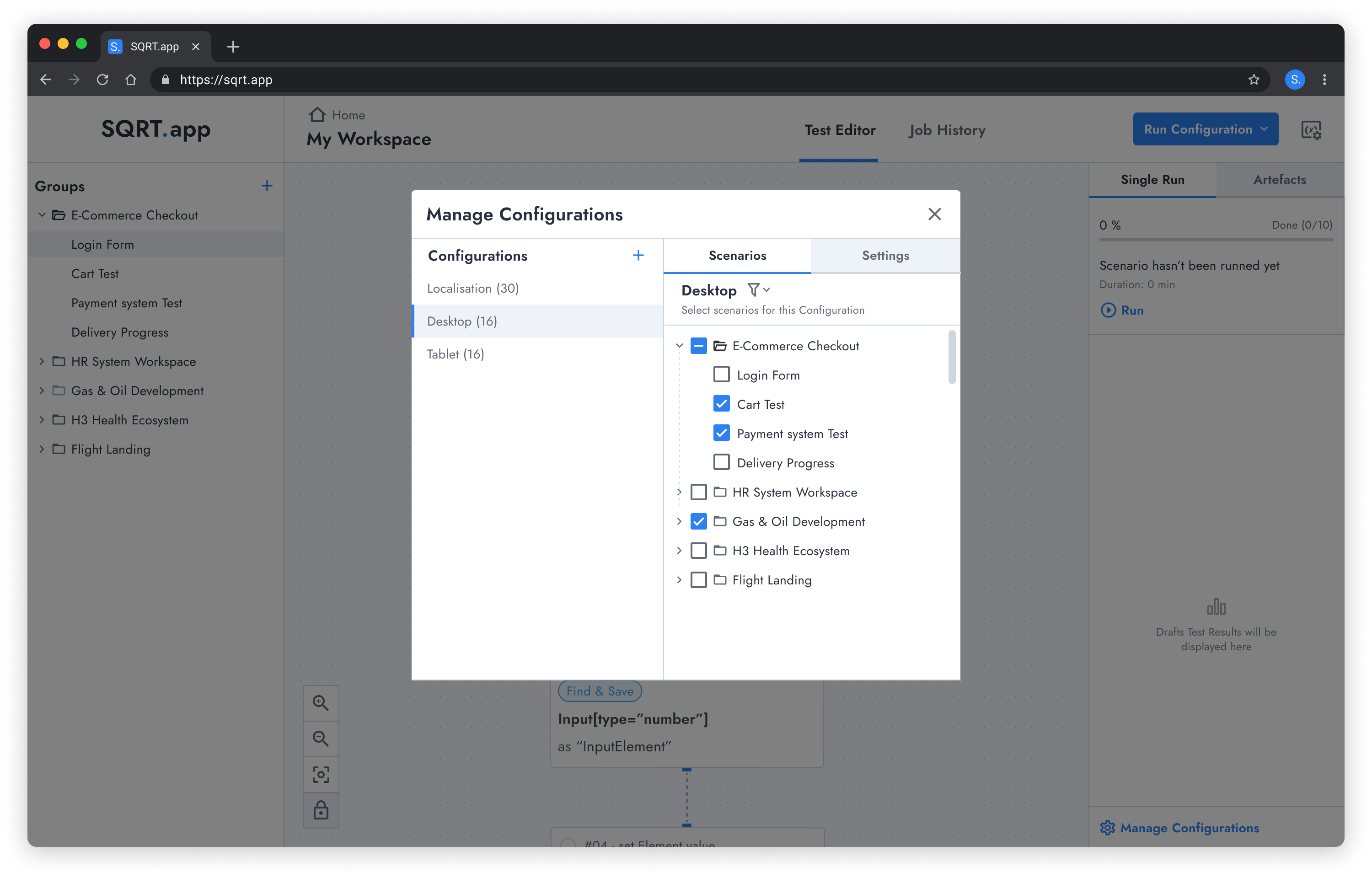Select the Single Run tab
This screenshot has width=1372, height=878.
coord(1152,180)
